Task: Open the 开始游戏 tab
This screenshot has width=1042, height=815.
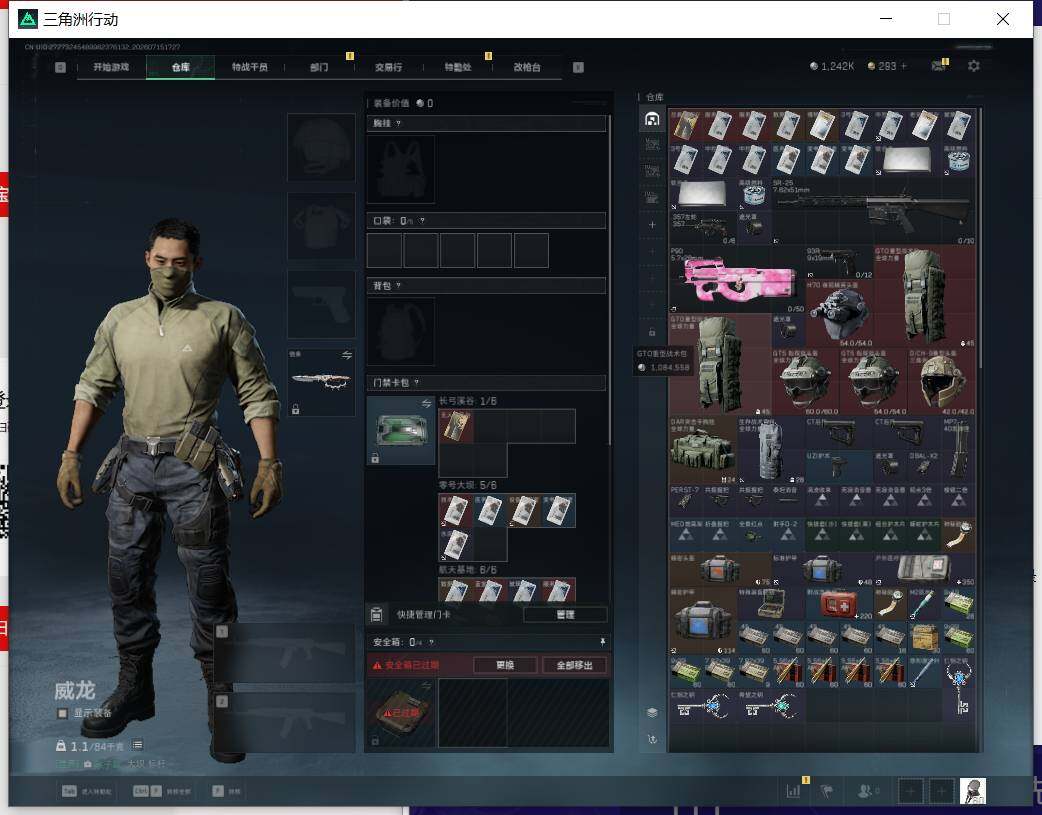Action: point(111,67)
